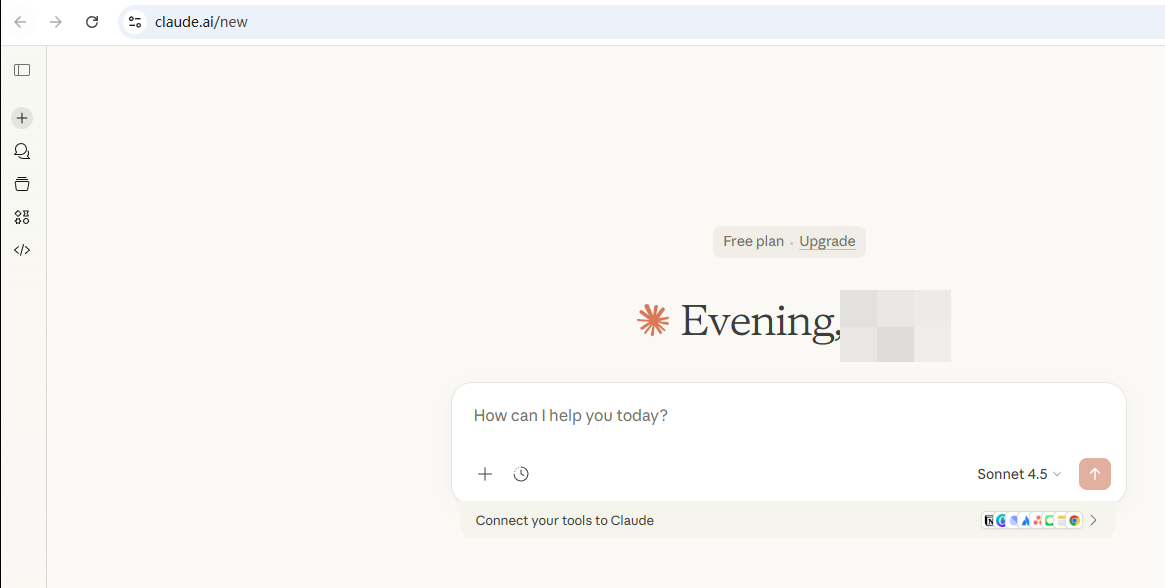Start a new chat with plus icon in sidebar
This screenshot has height=588, width=1165.
(22, 118)
